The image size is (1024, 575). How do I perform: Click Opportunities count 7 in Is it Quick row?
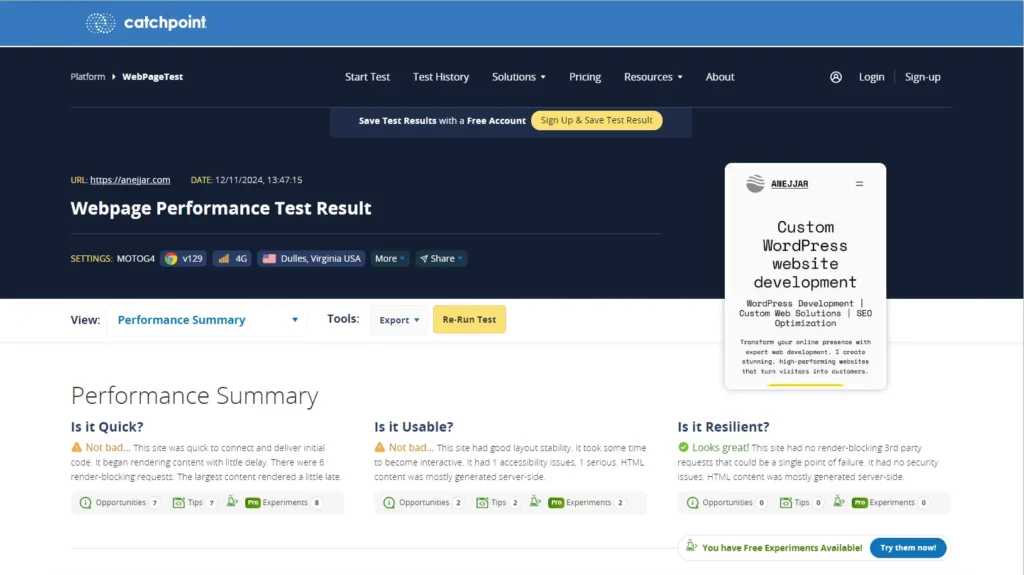point(155,502)
